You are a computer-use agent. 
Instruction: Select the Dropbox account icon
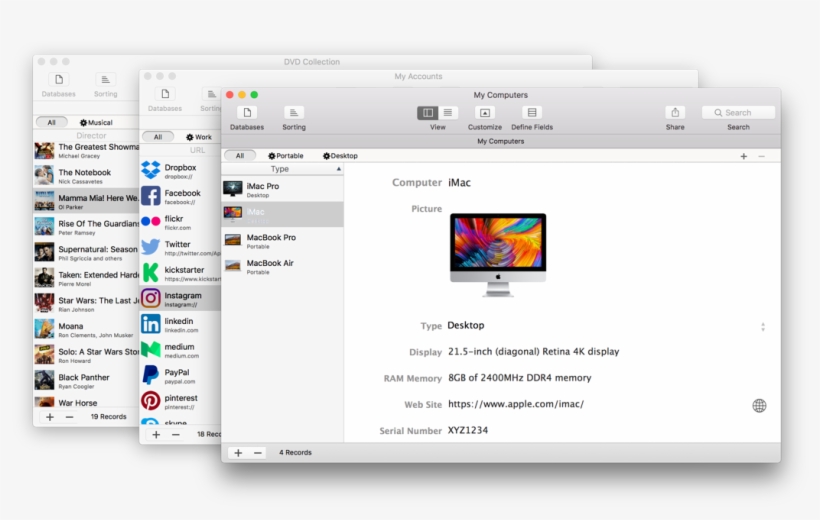(x=151, y=170)
